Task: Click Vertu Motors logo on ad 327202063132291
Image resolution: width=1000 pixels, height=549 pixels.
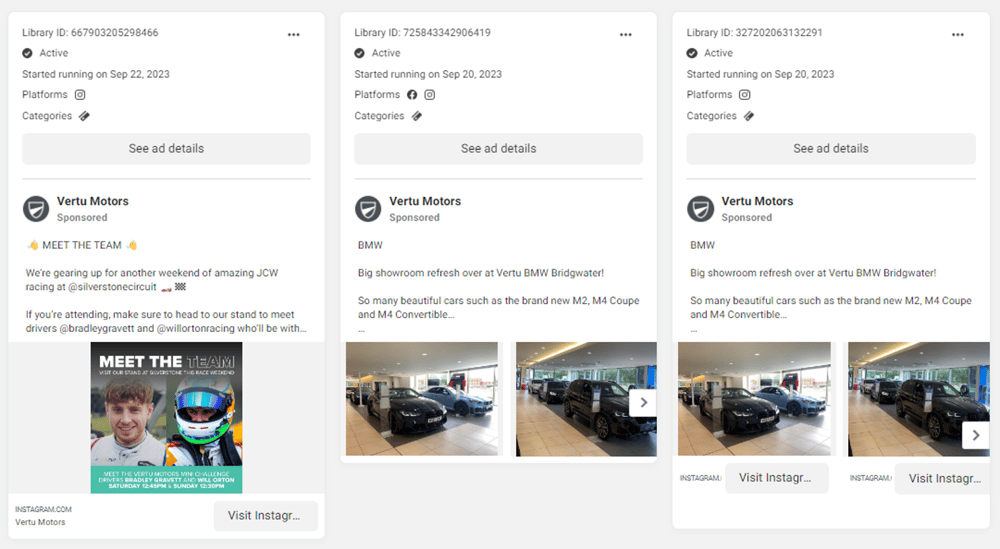Action: [700, 209]
